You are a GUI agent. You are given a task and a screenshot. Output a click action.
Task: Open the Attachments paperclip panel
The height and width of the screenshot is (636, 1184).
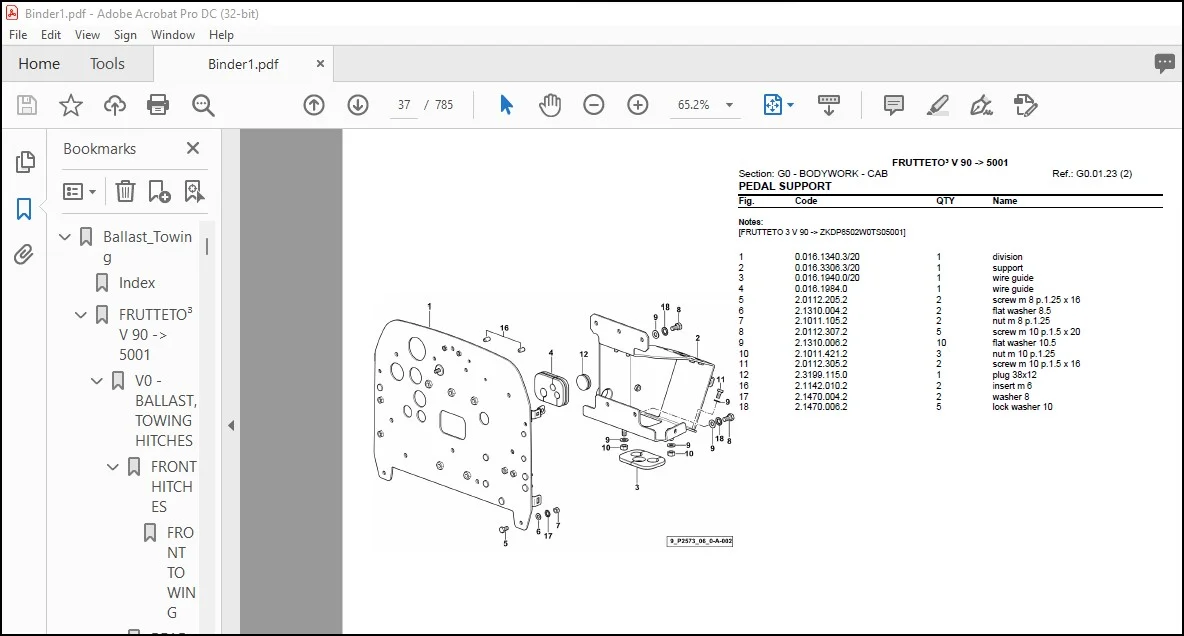(24, 255)
